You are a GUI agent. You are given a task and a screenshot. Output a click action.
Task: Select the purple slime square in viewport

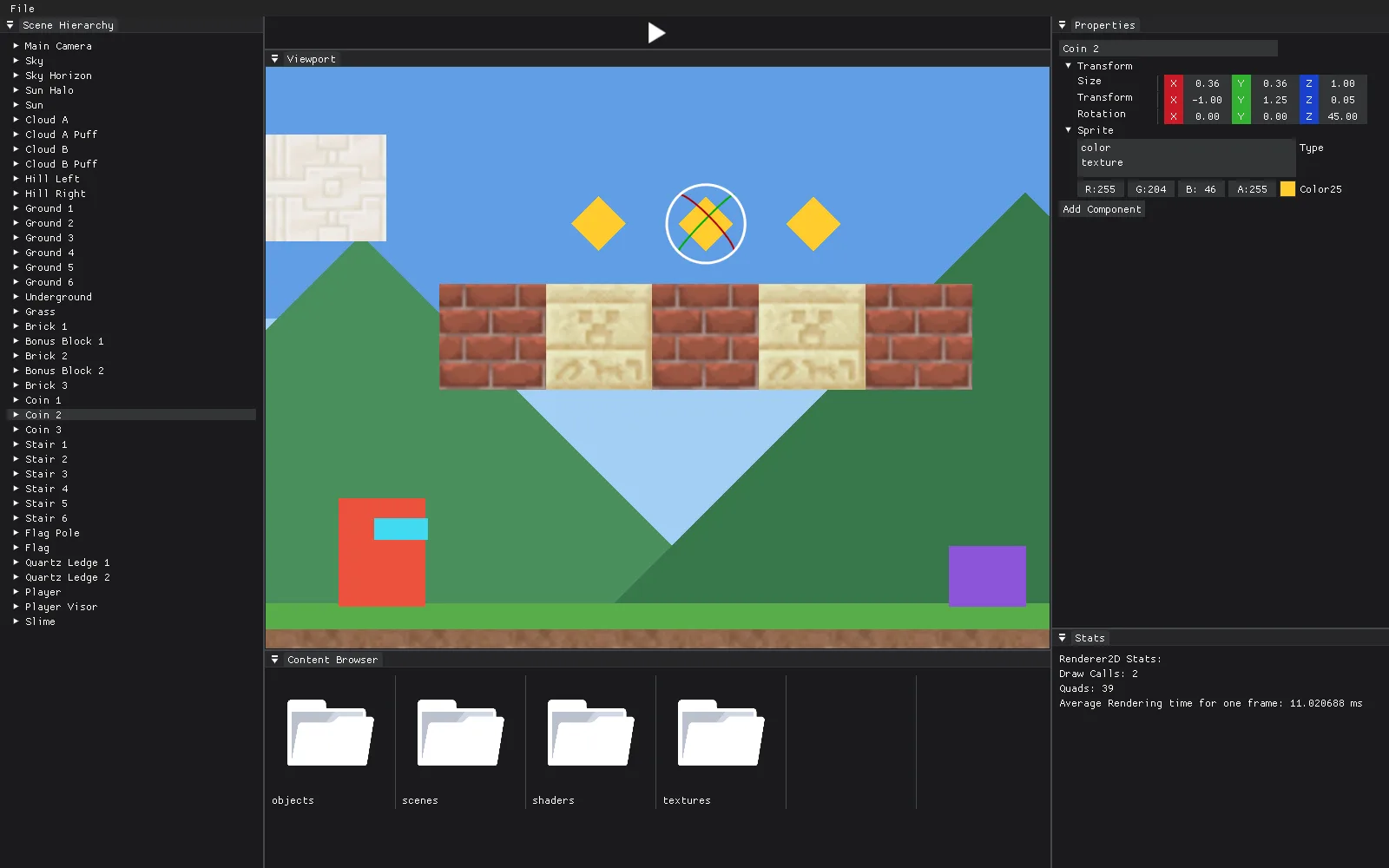(x=987, y=575)
